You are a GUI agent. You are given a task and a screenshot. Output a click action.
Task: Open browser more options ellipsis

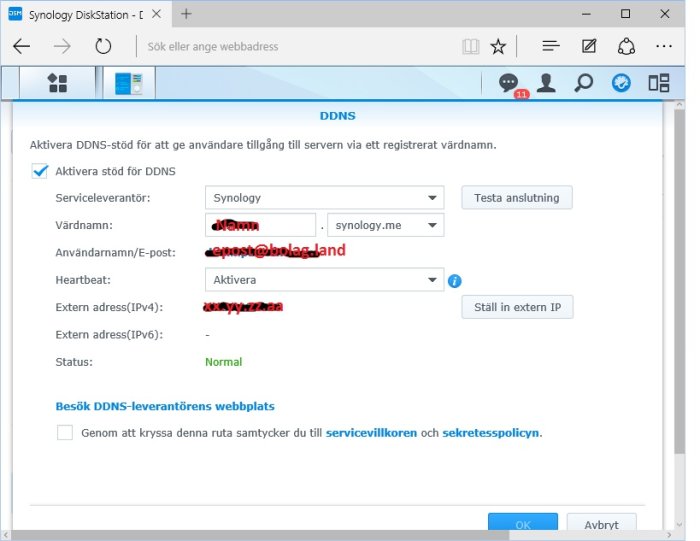664,46
